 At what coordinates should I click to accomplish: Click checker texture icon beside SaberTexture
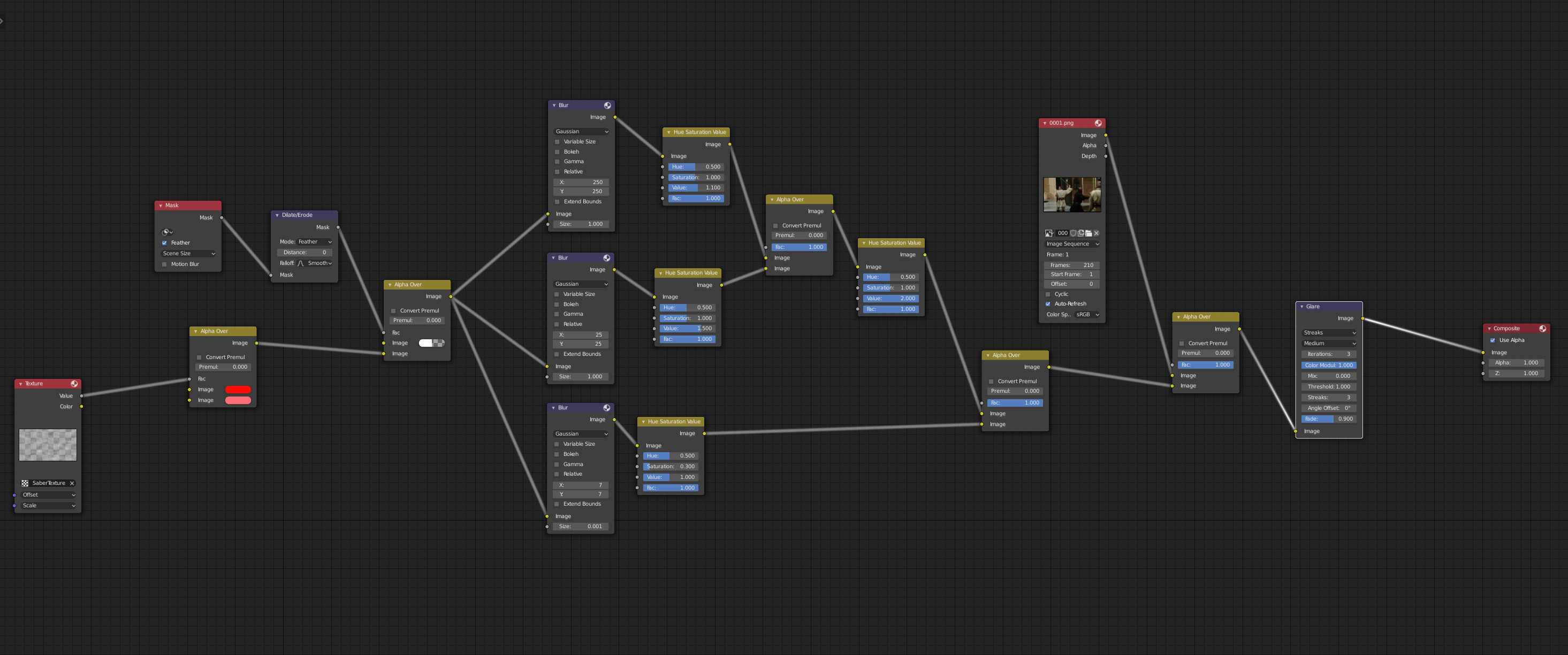point(25,483)
